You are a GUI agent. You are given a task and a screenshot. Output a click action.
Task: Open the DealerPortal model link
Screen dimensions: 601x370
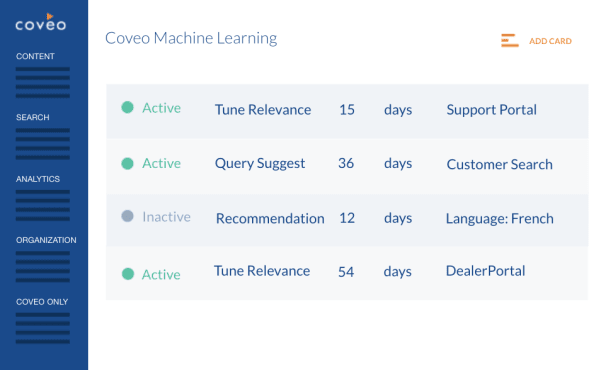(485, 271)
